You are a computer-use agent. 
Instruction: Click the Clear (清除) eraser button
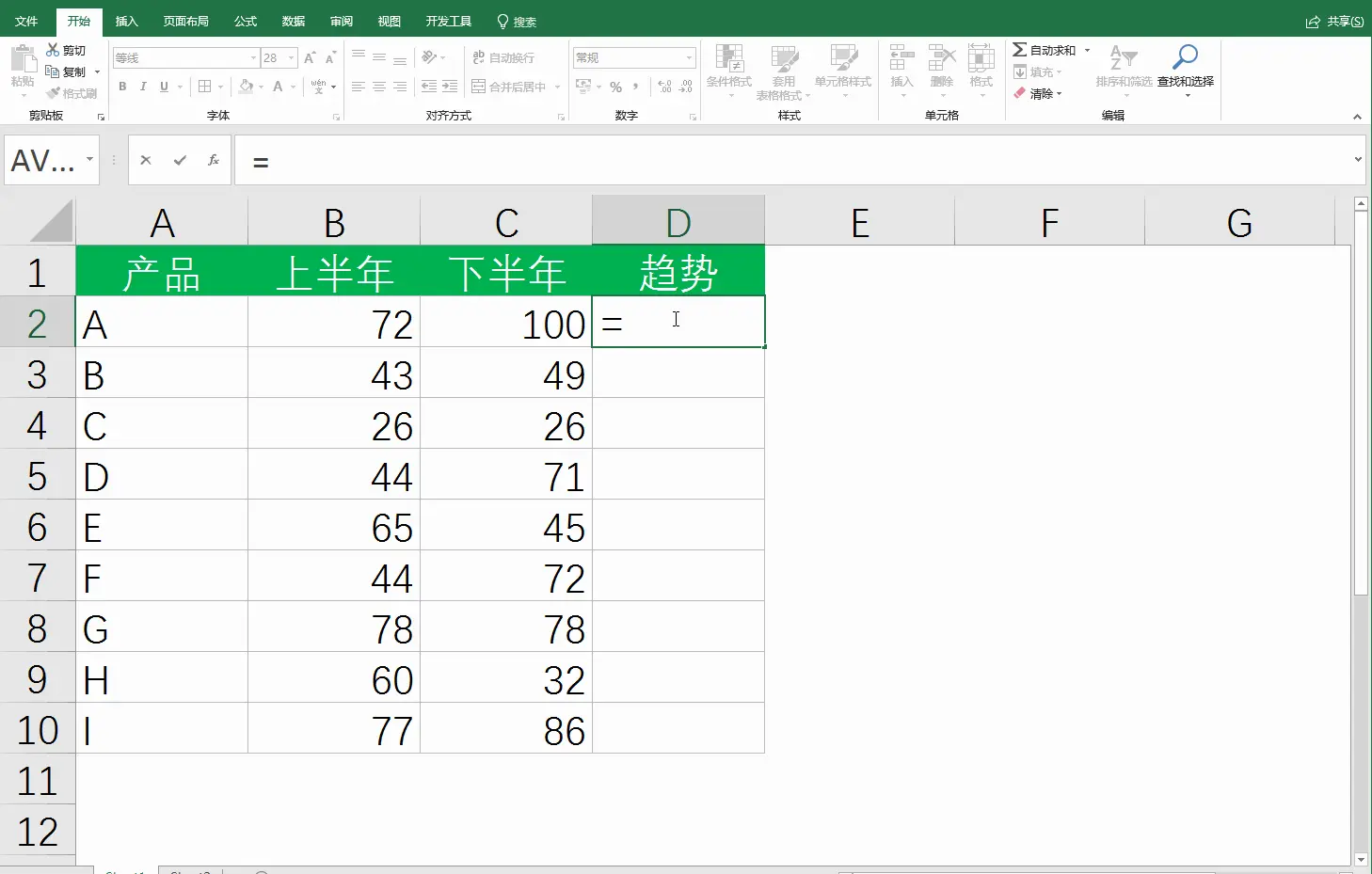click(1037, 93)
